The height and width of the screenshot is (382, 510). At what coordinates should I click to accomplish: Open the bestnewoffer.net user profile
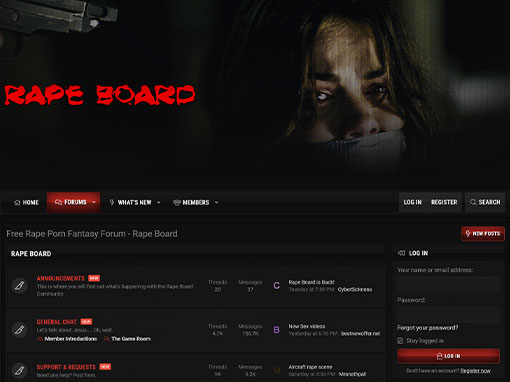[x=360, y=333]
